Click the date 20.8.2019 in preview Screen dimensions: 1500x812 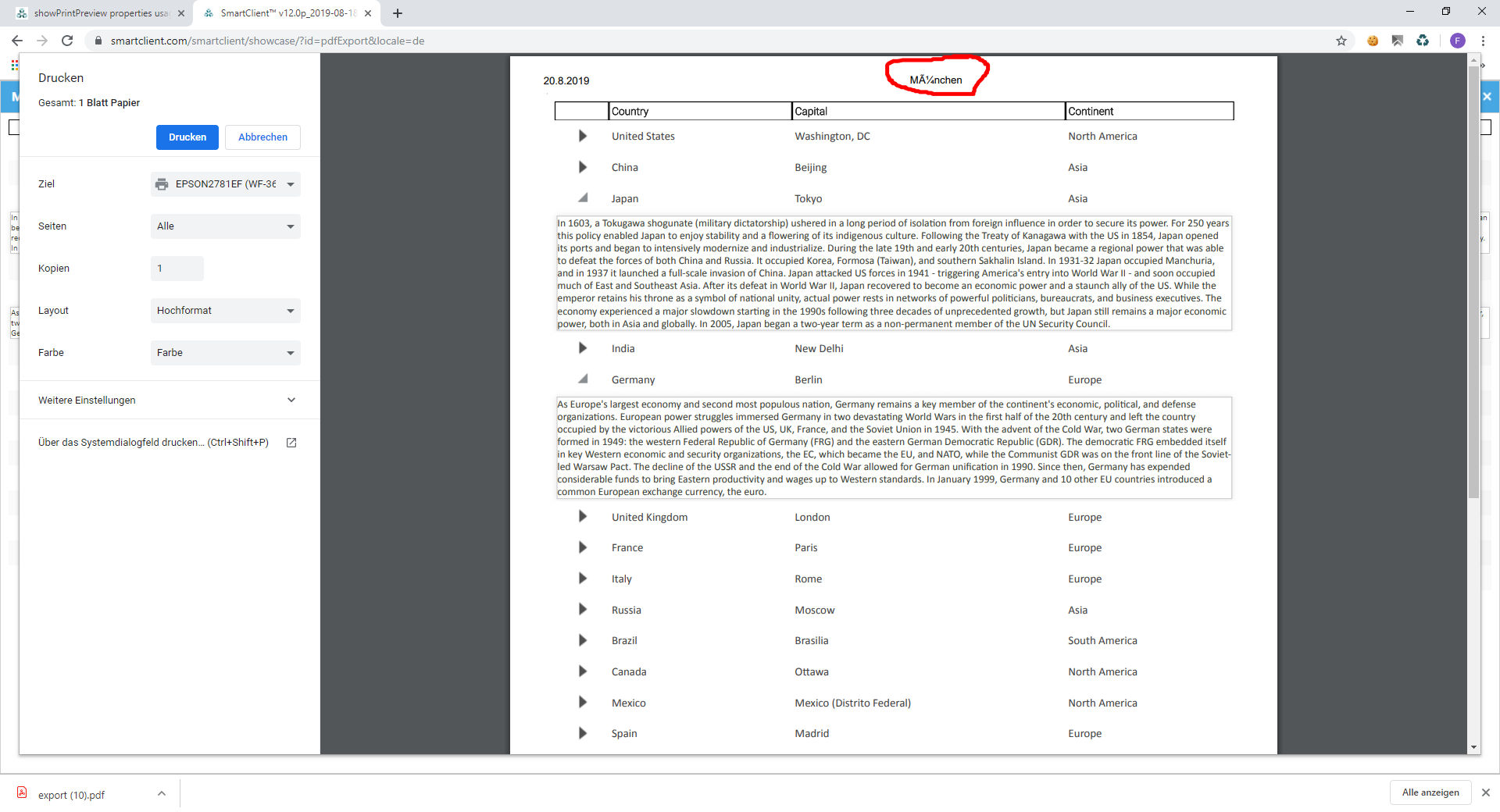(x=566, y=80)
